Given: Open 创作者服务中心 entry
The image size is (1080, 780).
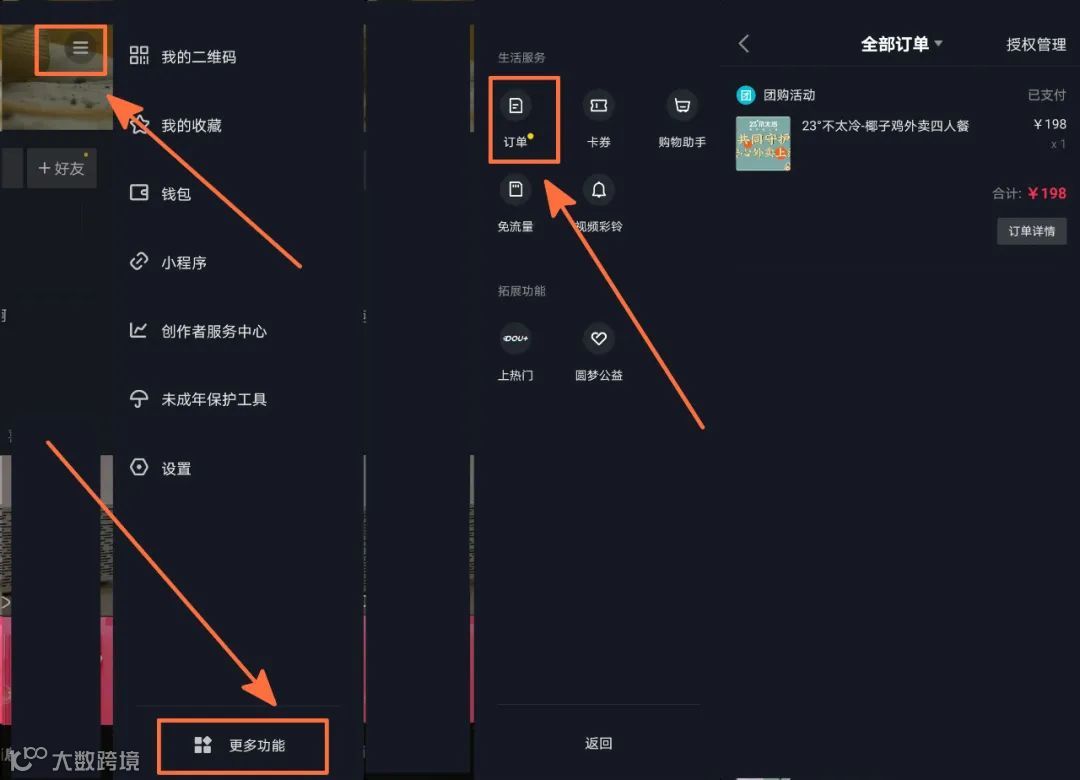Looking at the screenshot, I should (x=198, y=331).
